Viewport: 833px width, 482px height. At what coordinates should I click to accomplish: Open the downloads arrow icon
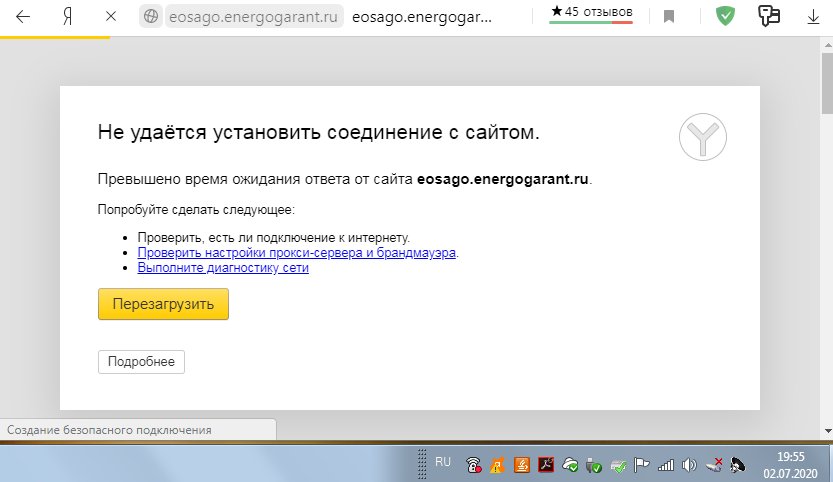pos(811,16)
